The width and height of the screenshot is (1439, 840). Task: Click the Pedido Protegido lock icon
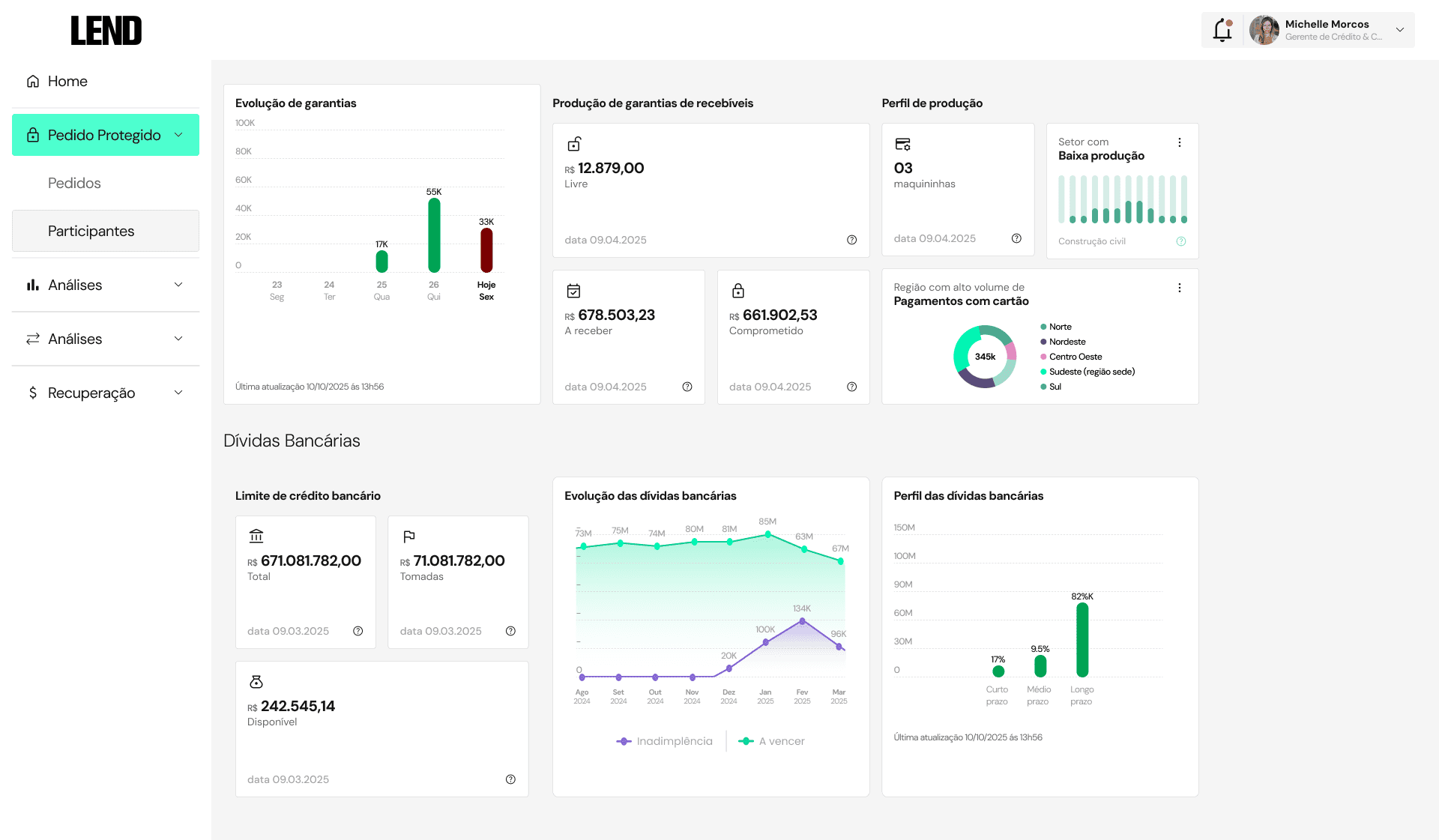[33, 135]
